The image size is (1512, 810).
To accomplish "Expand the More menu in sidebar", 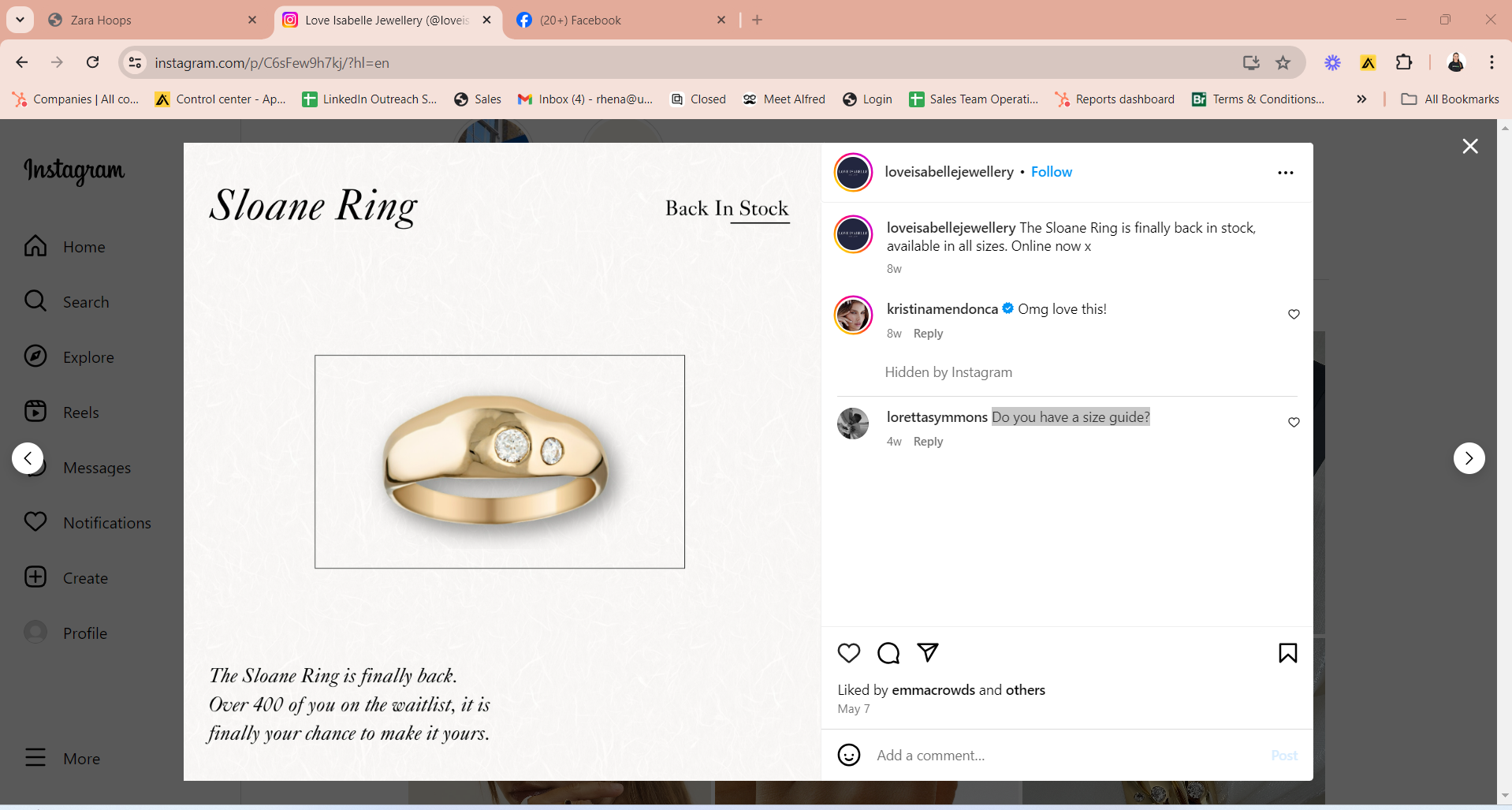I will point(62,759).
